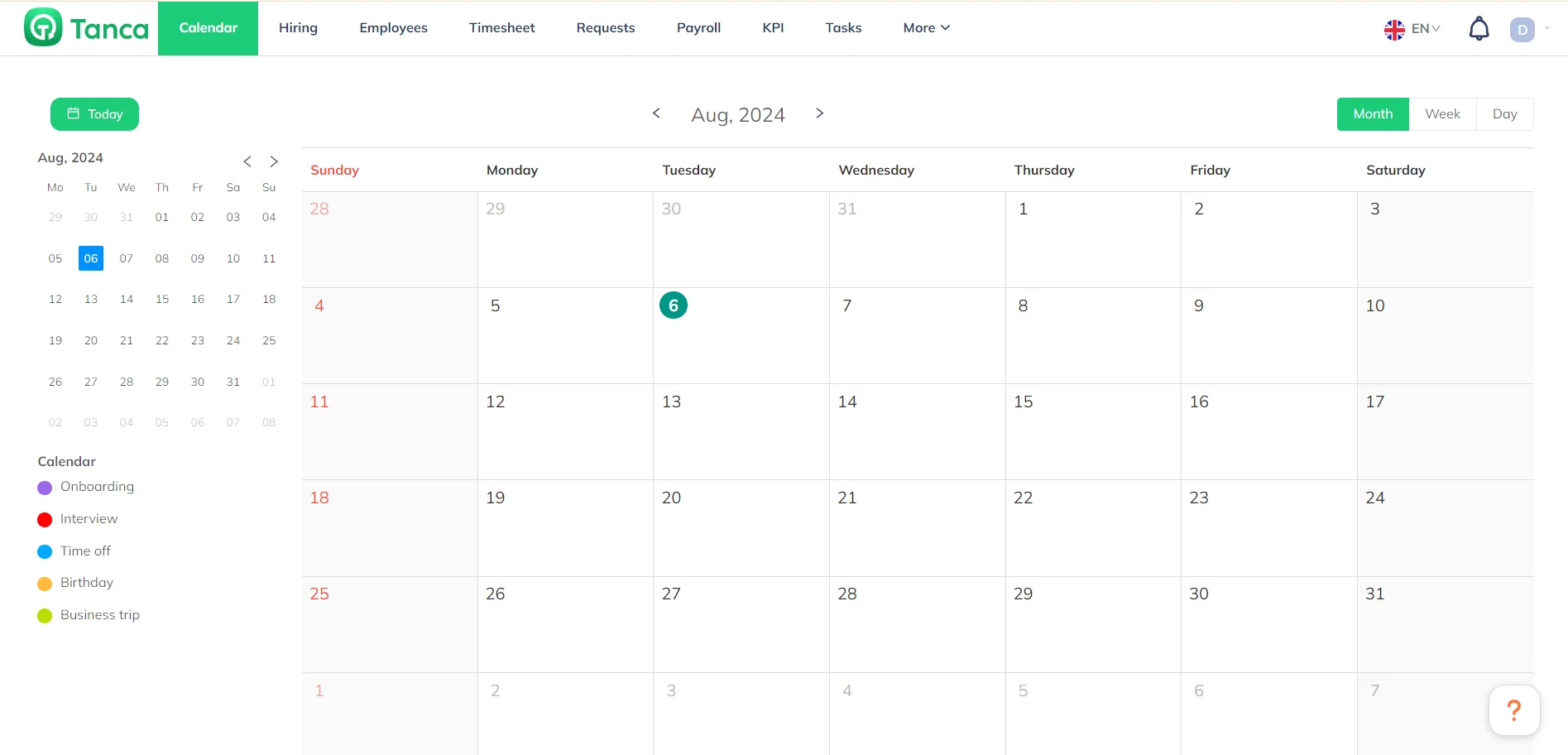Viewport: 1568px width, 755px height.
Task: Open the Timesheet tab
Action: tap(501, 28)
